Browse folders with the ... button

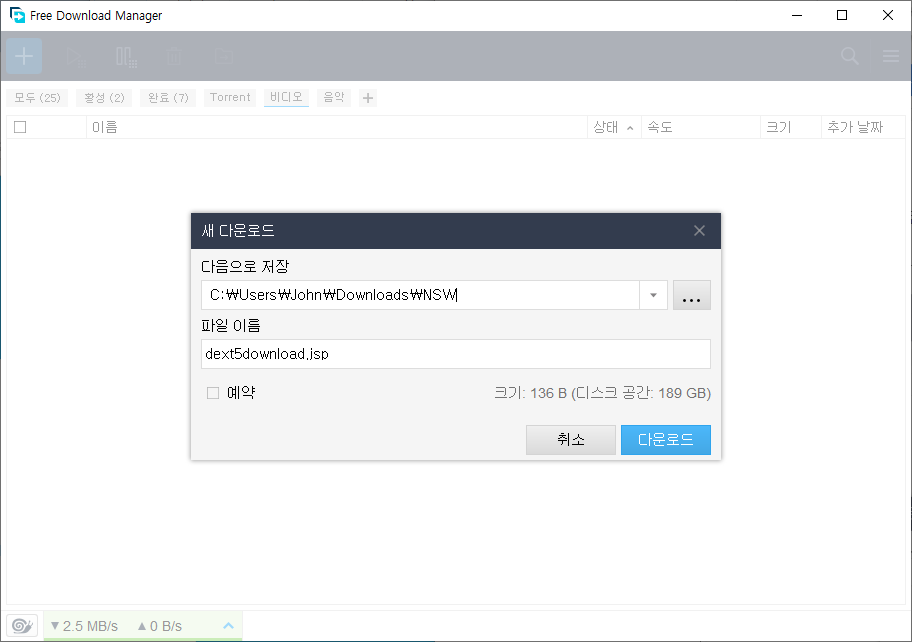click(692, 295)
